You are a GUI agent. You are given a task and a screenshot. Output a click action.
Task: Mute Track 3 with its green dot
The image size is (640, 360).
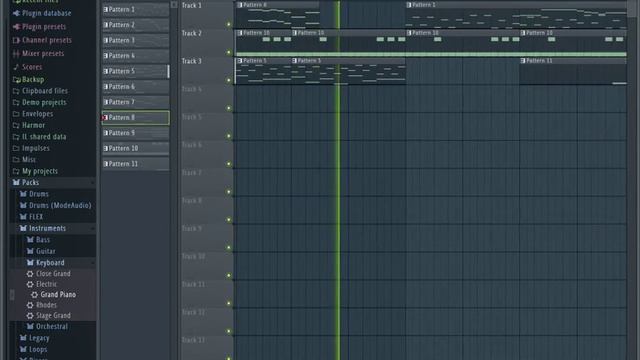[x=229, y=80]
